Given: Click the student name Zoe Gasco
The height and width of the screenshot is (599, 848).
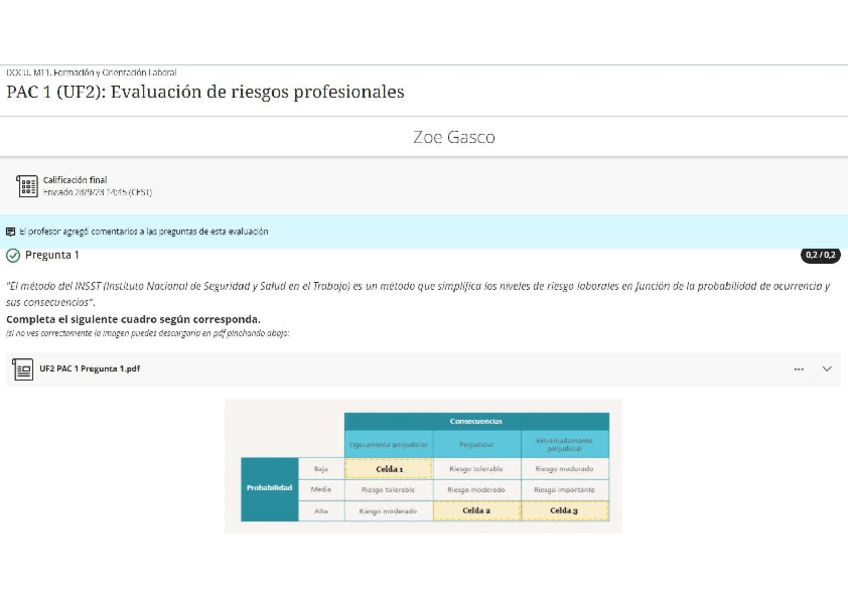Looking at the screenshot, I should pos(455,137).
